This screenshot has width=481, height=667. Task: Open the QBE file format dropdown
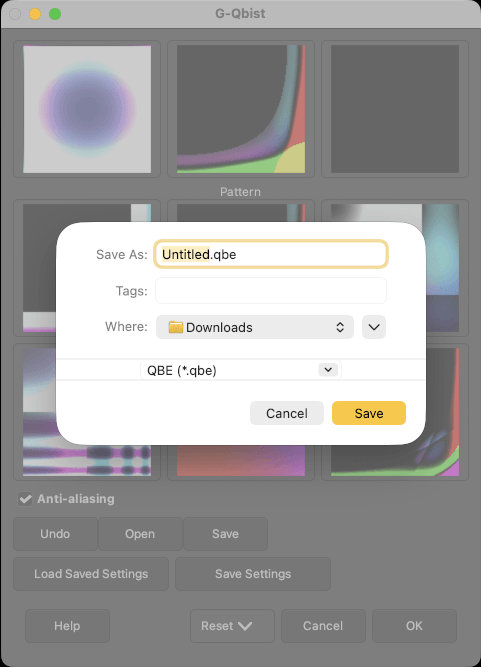point(241,370)
